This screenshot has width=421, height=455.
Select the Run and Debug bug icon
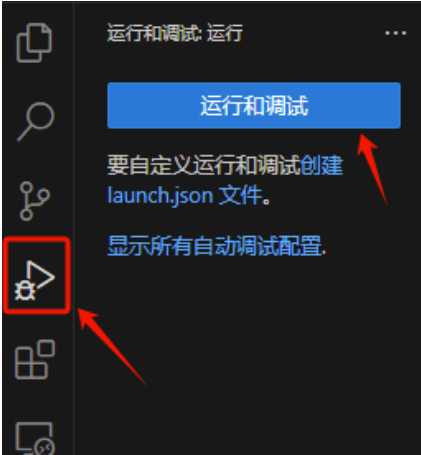click(x=35, y=280)
